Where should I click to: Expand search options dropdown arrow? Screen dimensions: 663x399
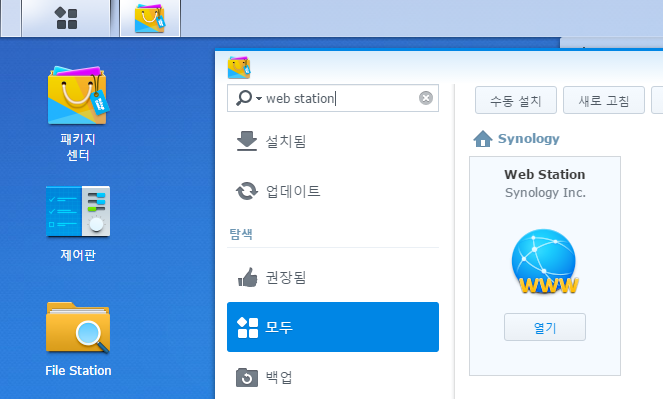(x=259, y=98)
